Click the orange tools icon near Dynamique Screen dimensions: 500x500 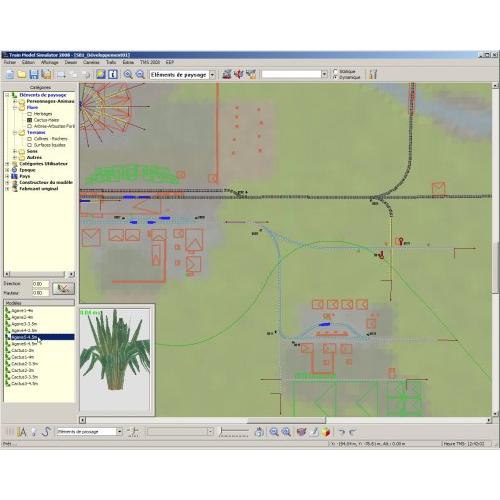click(373, 74)
